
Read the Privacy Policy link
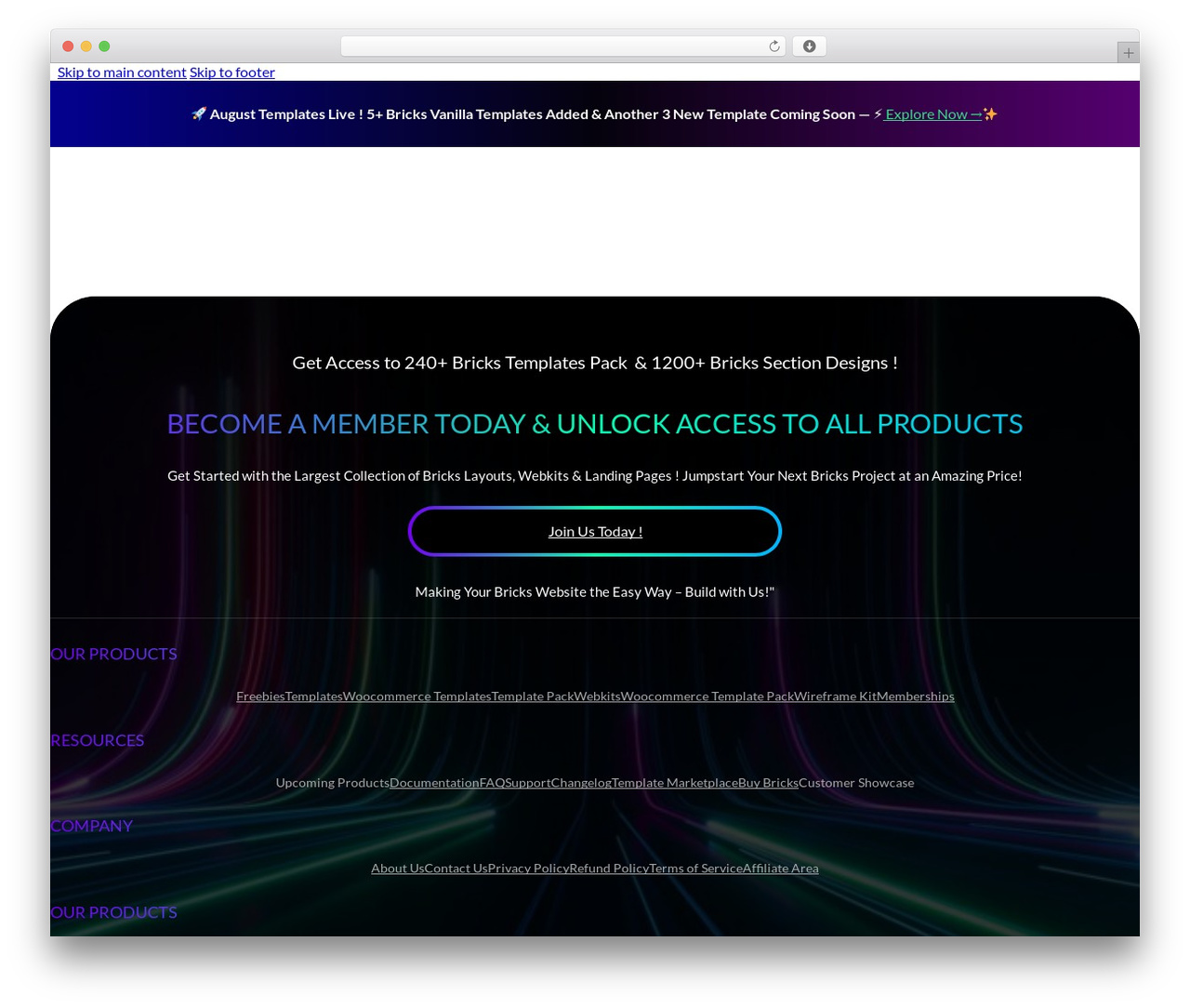(529, 869)
